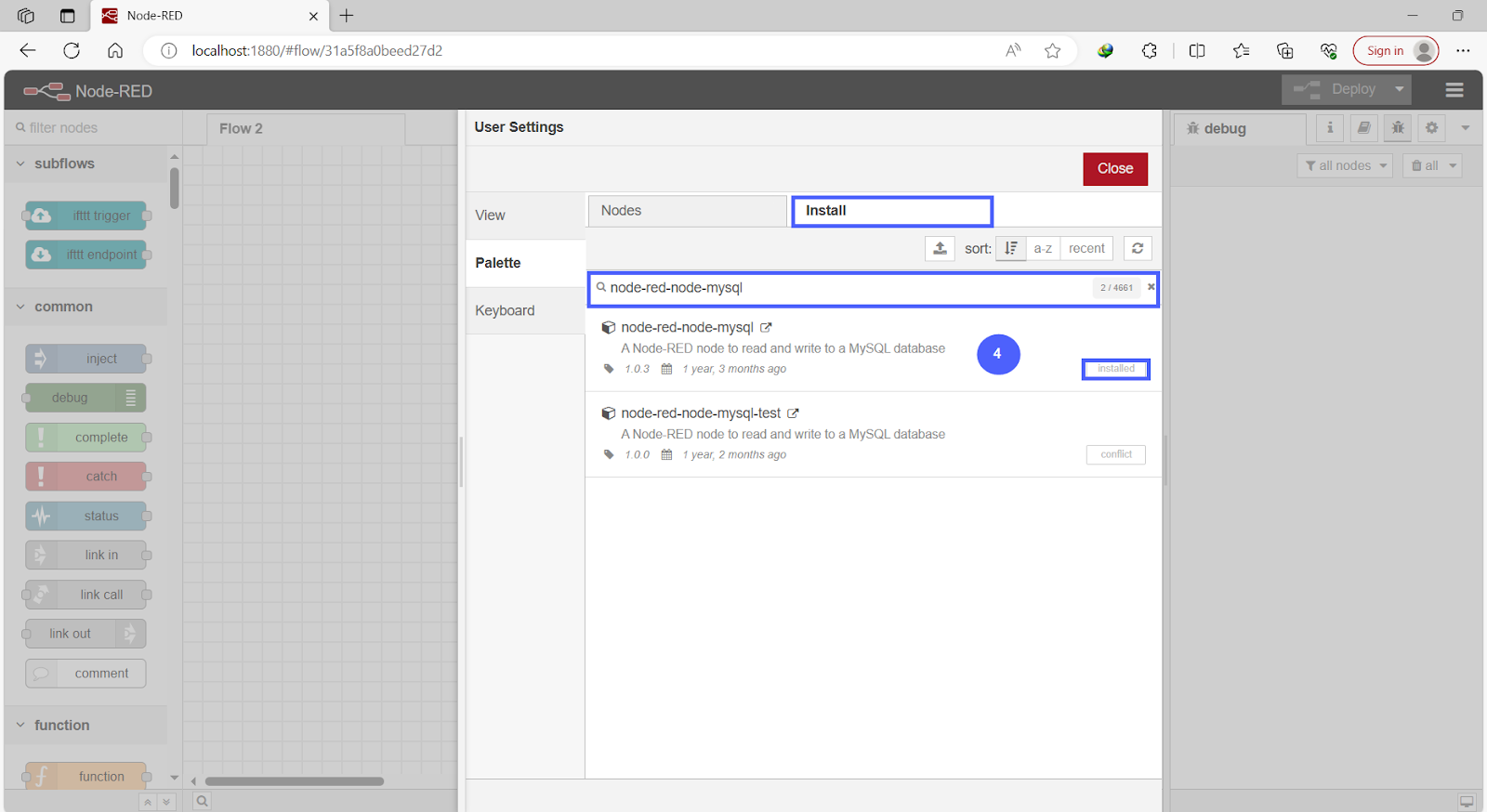This screenshot has height=812, width=1487.
Task: Select the link in node
Action: pyautogui.click(x=86, y=555)
